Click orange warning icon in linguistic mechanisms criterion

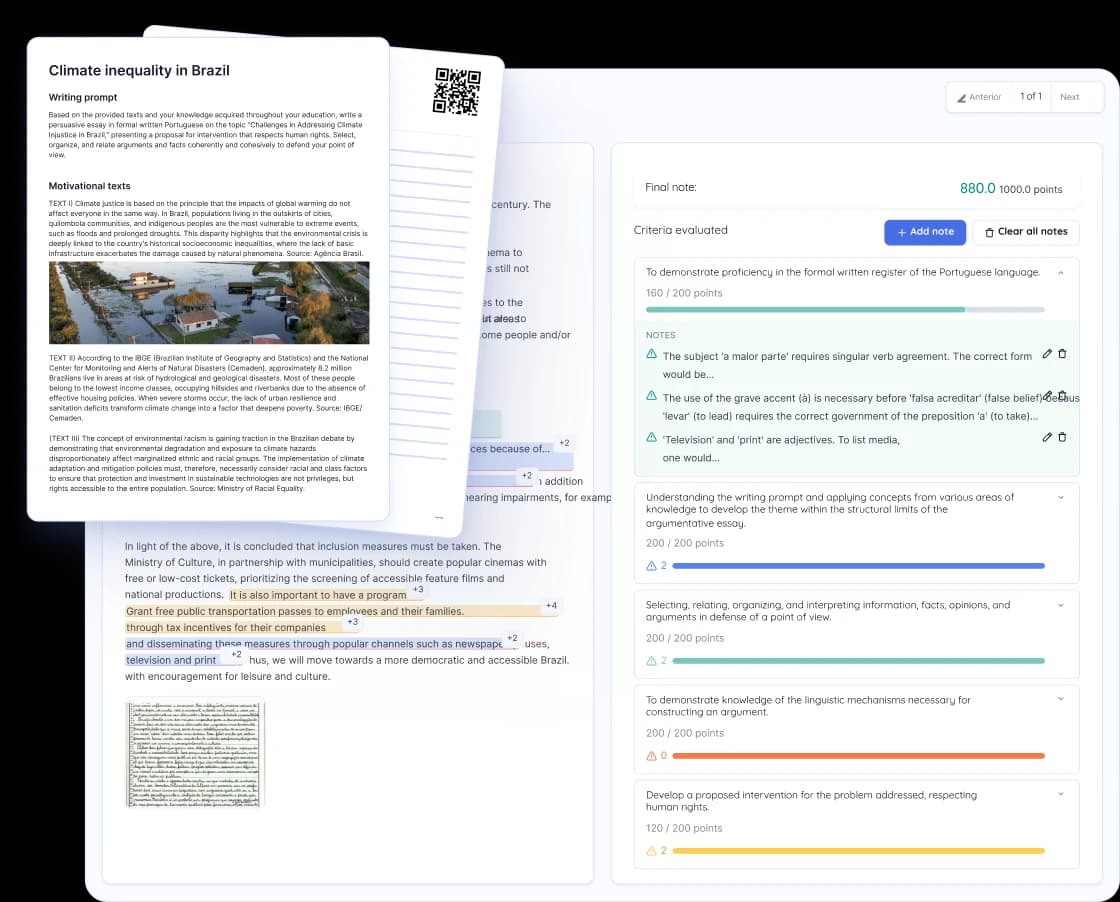[651, 756]
